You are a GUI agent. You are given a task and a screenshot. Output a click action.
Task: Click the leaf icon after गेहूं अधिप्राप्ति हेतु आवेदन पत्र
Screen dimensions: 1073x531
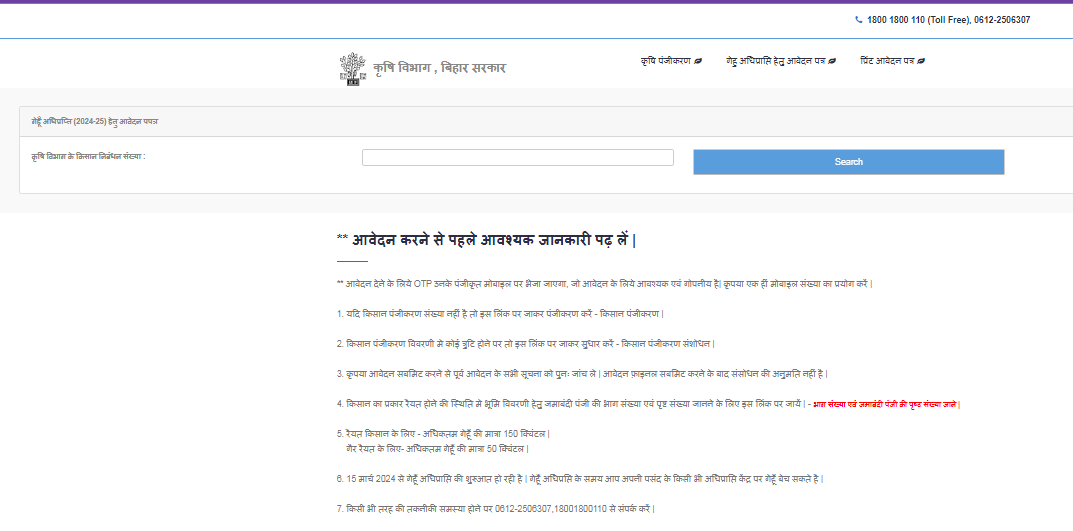coord(832,62)
